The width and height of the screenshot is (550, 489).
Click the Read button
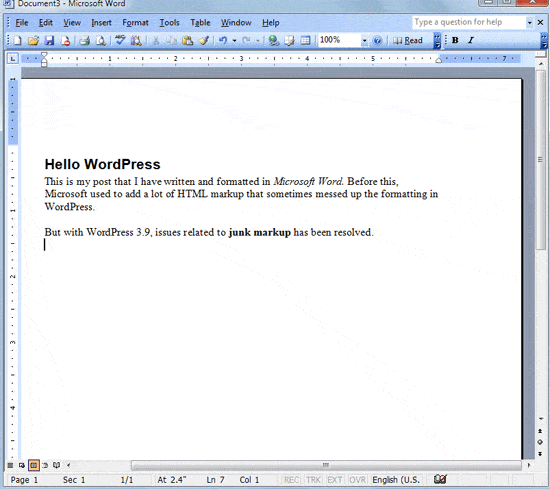(x=408, y=41)
